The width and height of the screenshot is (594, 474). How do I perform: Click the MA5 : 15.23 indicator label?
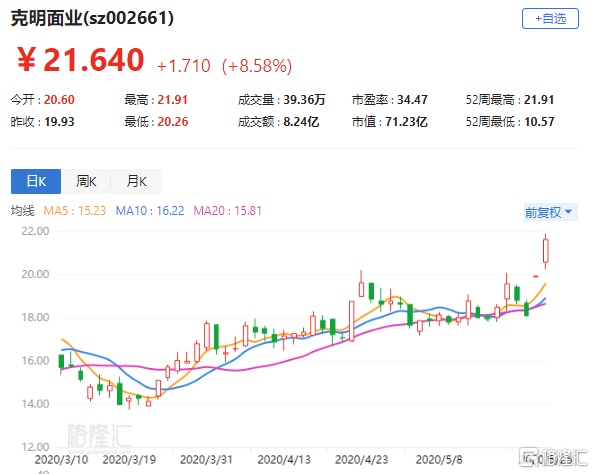coord(75,211)
